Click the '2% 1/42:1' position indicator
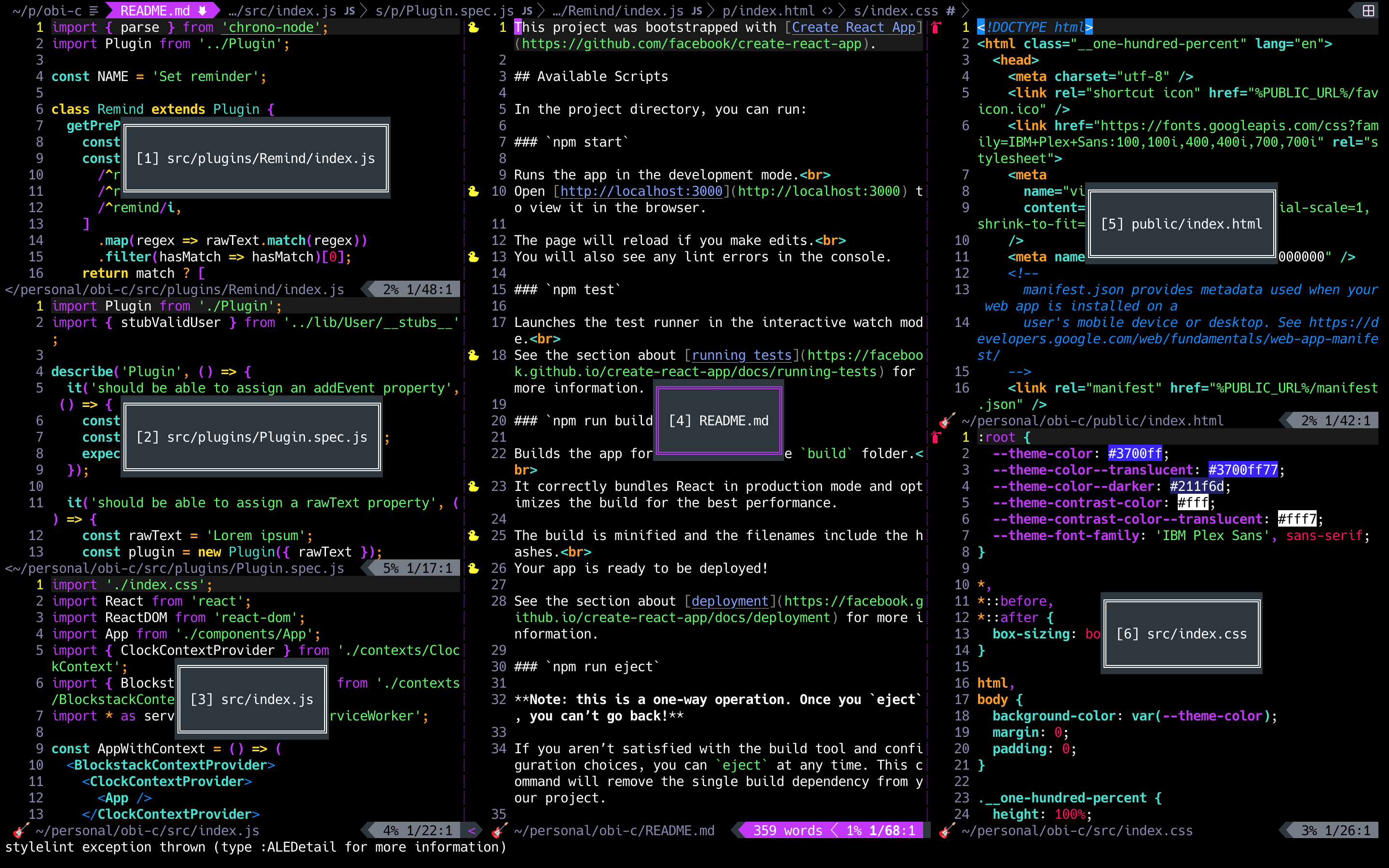The height and width of the screenshot is (868, 1389). point(1336,421)
